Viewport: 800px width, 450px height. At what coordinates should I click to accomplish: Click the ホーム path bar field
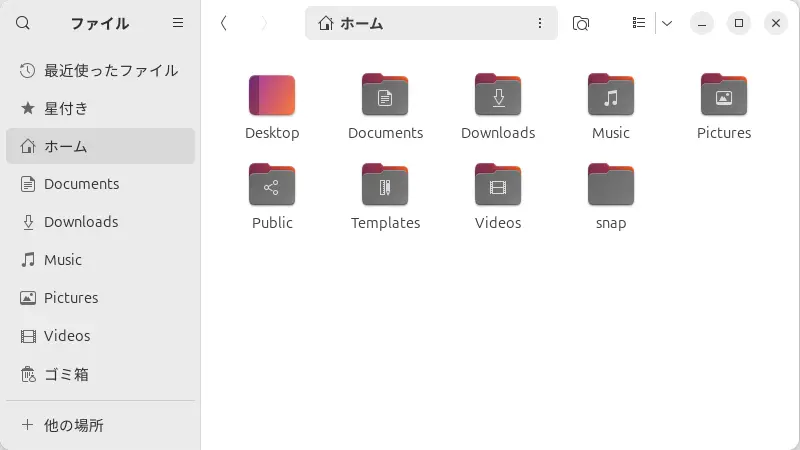click(420, 23)
